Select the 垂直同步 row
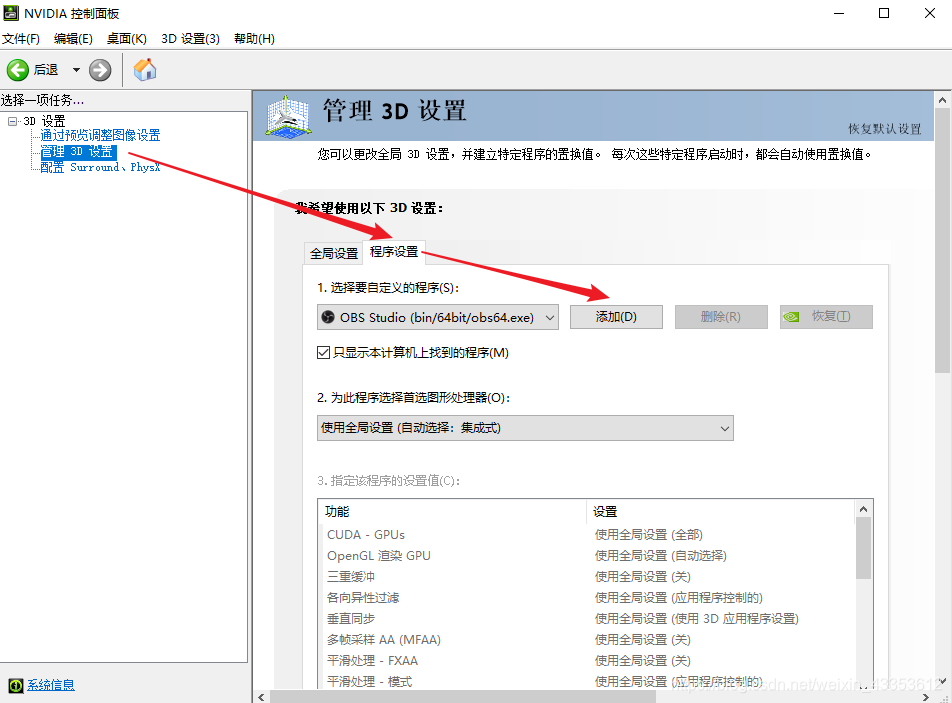 (586, 619)
